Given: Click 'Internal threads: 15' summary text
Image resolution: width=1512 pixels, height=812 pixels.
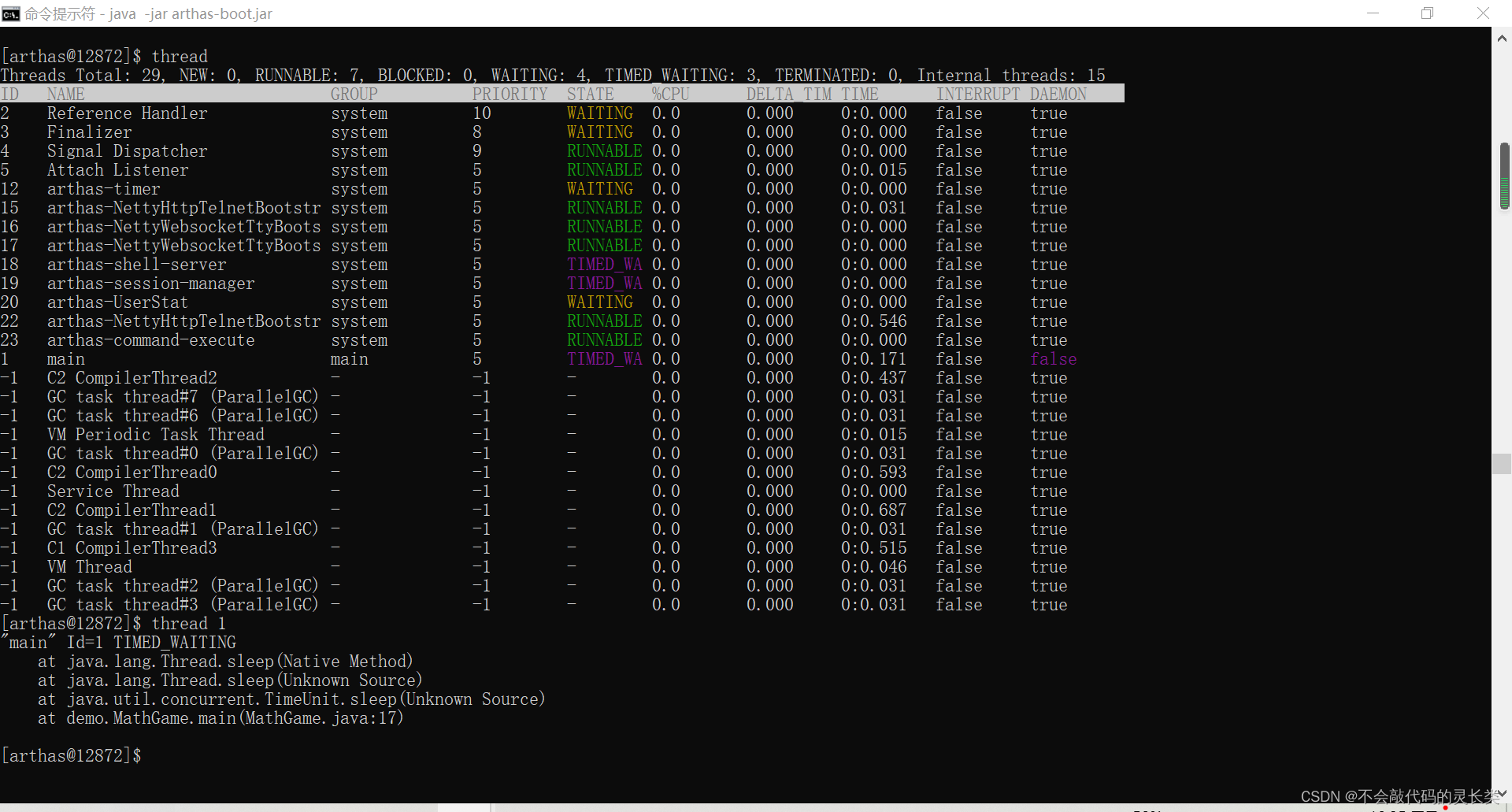Looking at the screenshot, I should tap(1011, 76).
